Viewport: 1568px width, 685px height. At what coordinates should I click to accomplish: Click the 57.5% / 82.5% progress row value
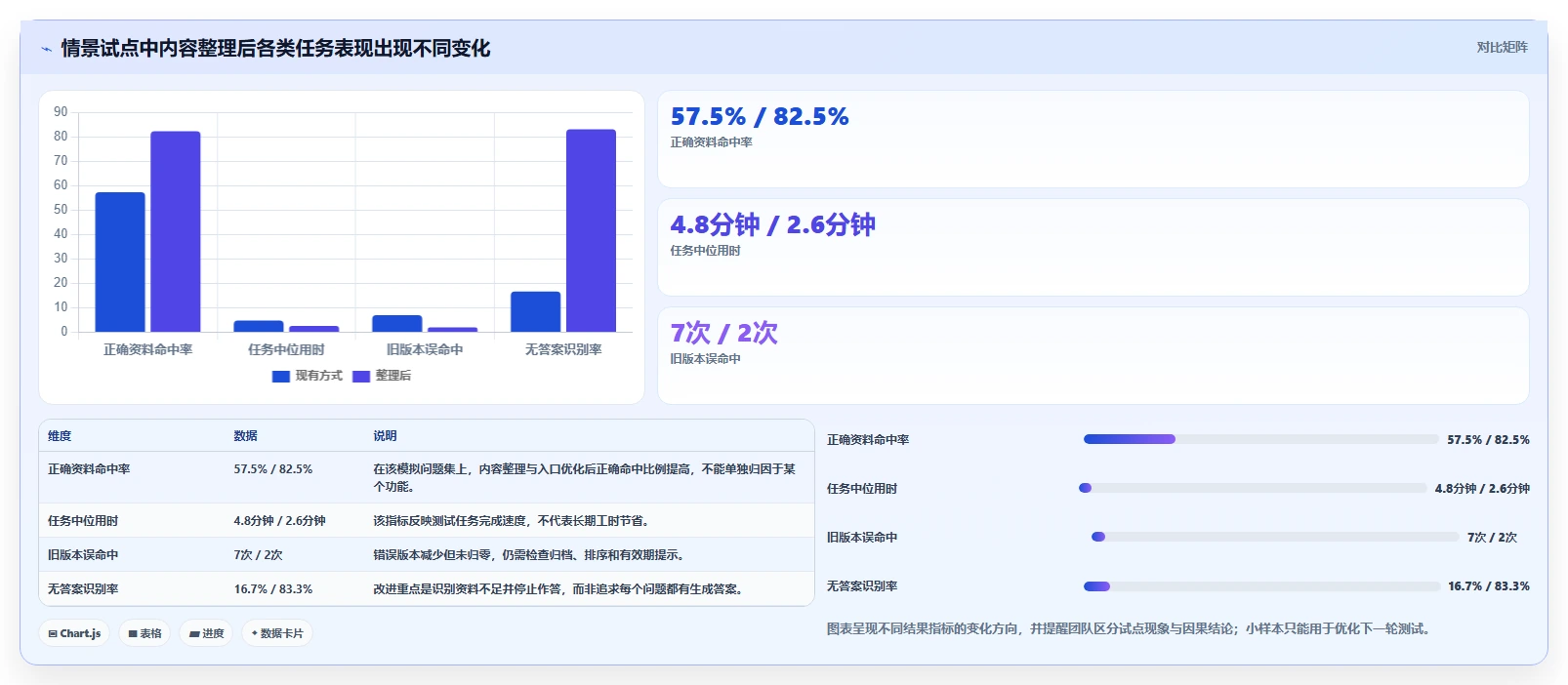1488,440
